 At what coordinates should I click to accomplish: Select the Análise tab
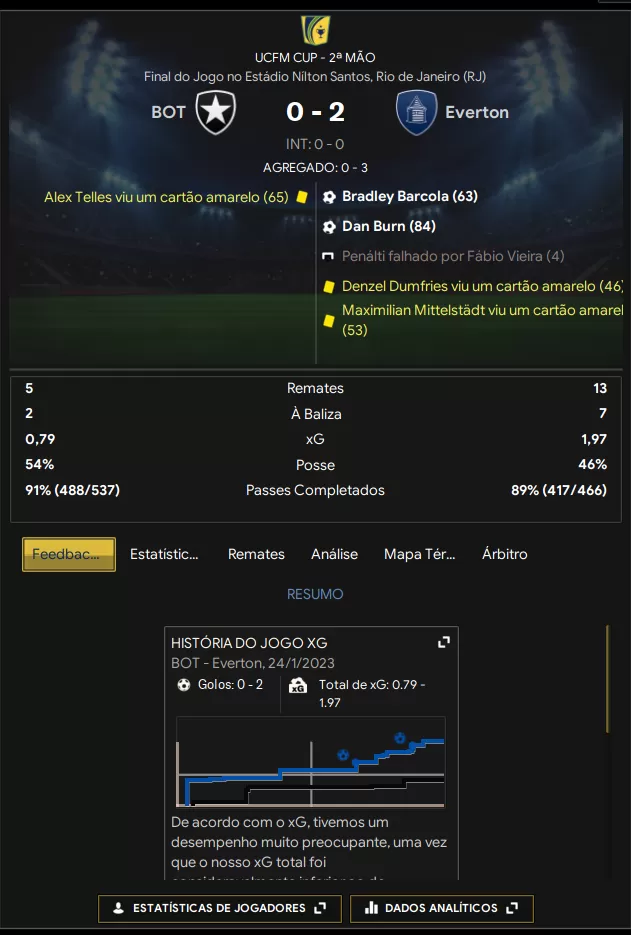tap(334, 554)
